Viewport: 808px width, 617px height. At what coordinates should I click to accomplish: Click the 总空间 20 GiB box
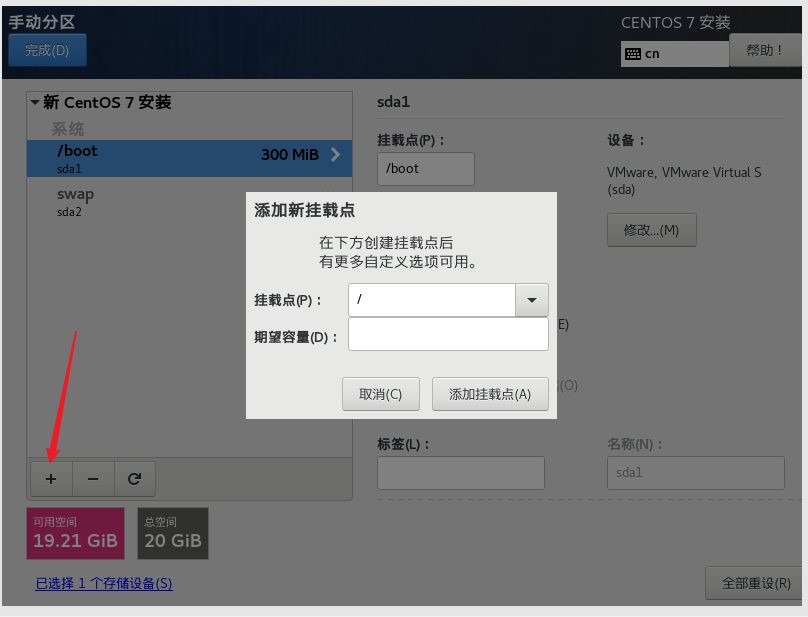click(173, 533)
